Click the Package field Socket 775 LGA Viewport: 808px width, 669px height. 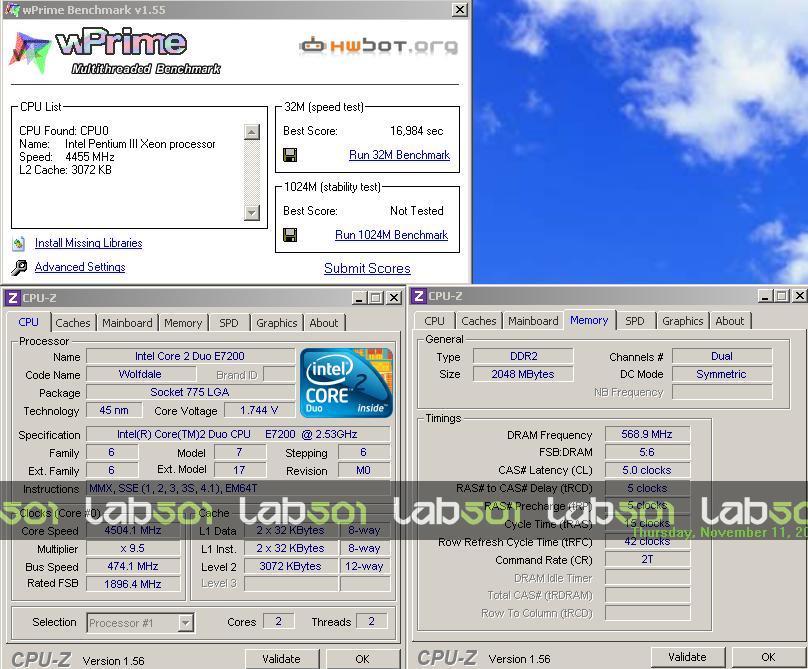(190, 392)
